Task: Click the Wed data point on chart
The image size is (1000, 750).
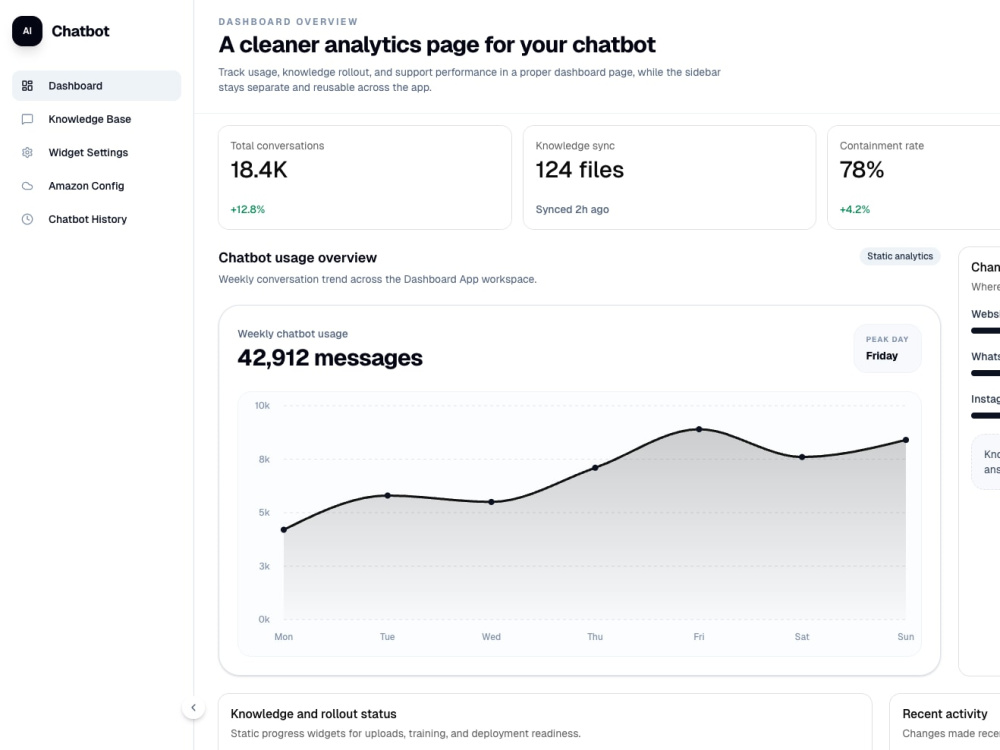Action: [491, 502]
